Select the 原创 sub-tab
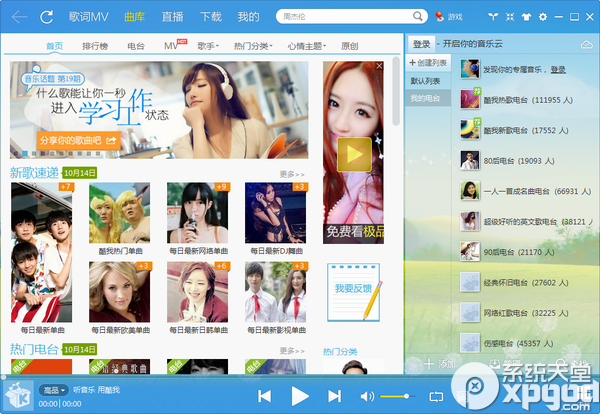 [349, 46]
